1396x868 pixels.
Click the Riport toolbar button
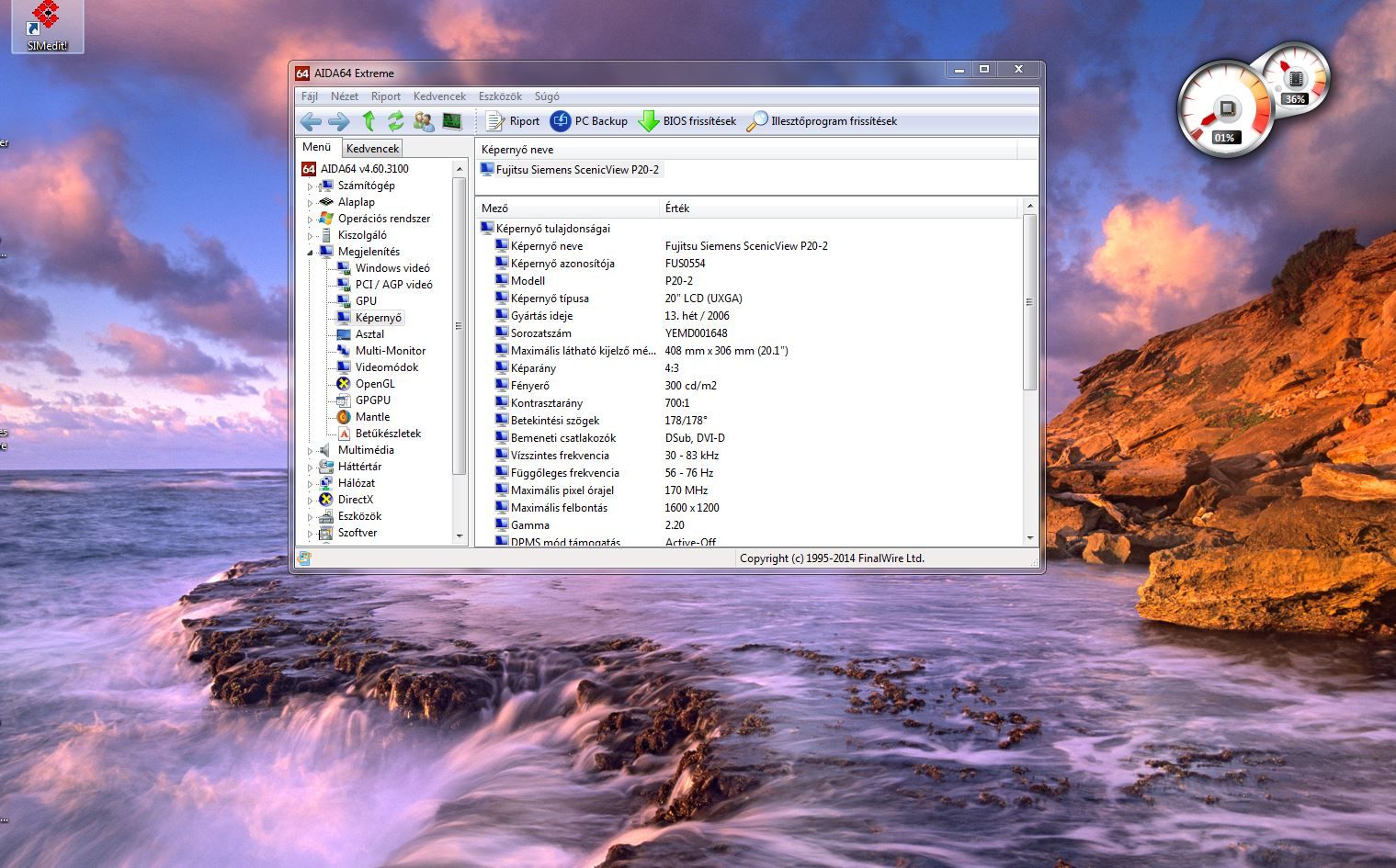[513, 121]
